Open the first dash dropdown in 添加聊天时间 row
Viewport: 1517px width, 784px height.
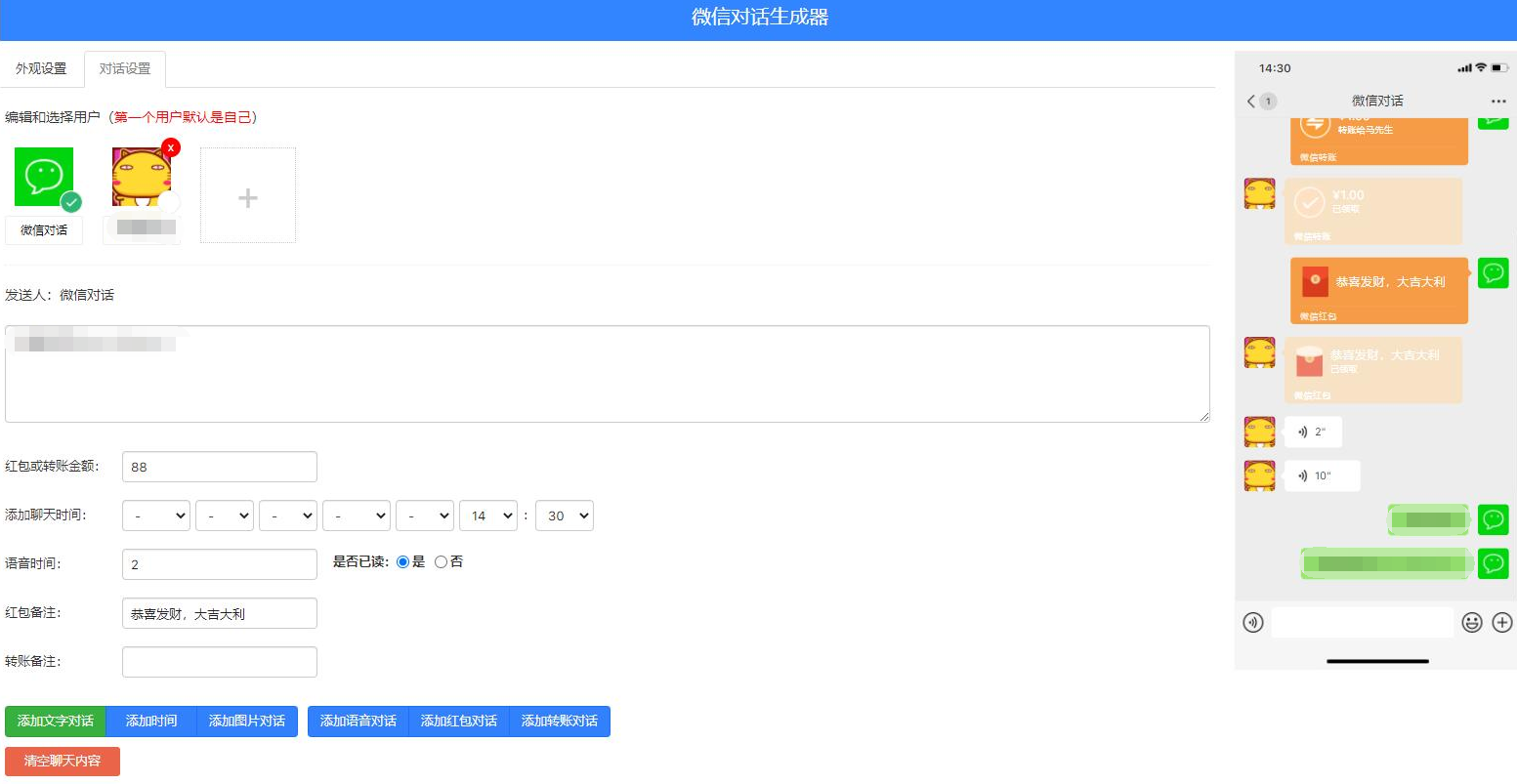[x=156, y=516]
